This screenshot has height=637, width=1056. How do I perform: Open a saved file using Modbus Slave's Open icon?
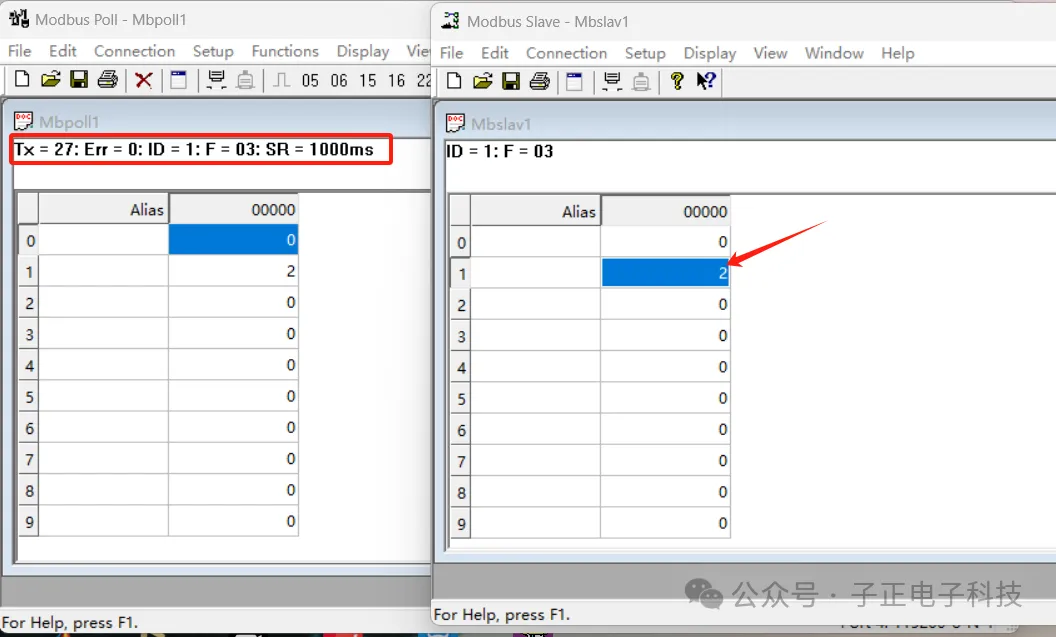[481, 81]
